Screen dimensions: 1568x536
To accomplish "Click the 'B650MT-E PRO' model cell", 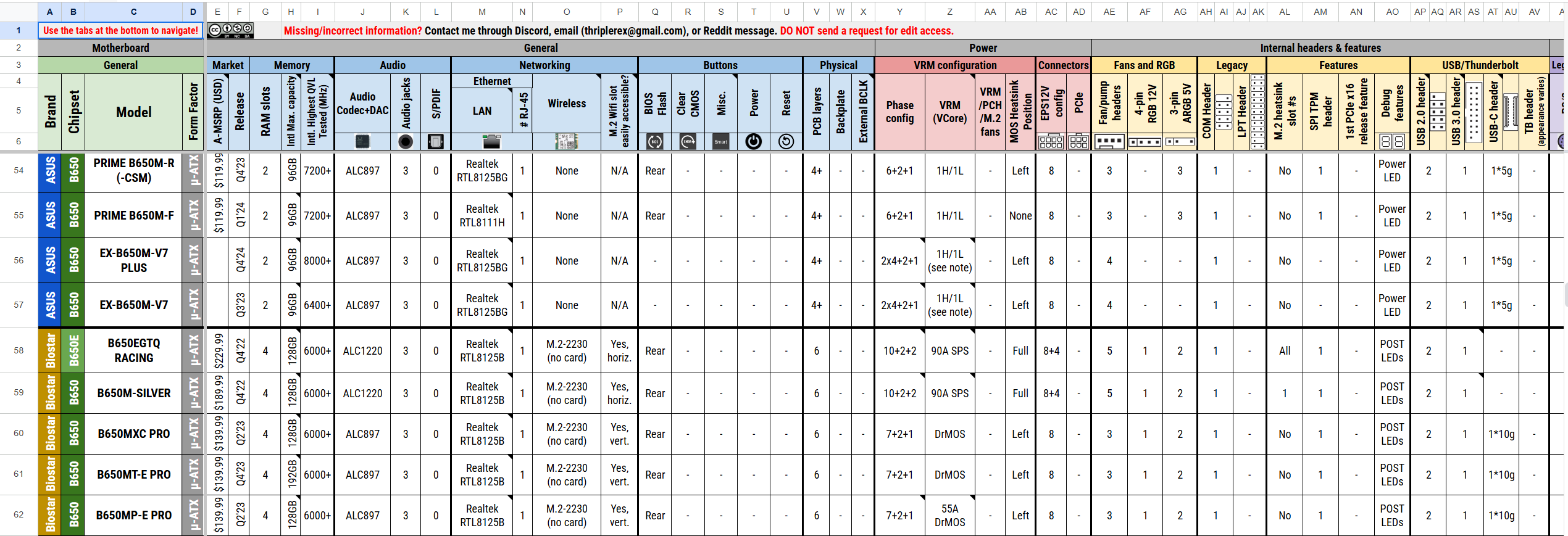I will pos(134,474).
